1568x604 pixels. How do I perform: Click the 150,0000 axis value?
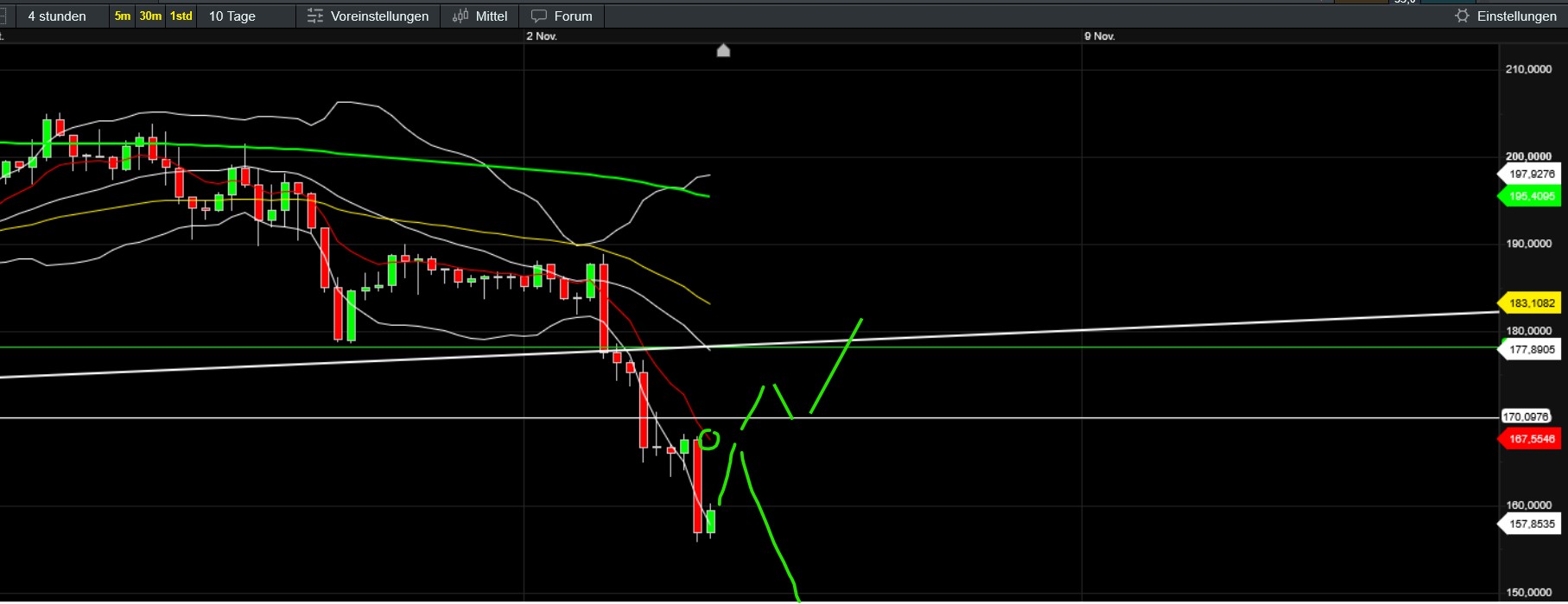[x=1528, y=593]
